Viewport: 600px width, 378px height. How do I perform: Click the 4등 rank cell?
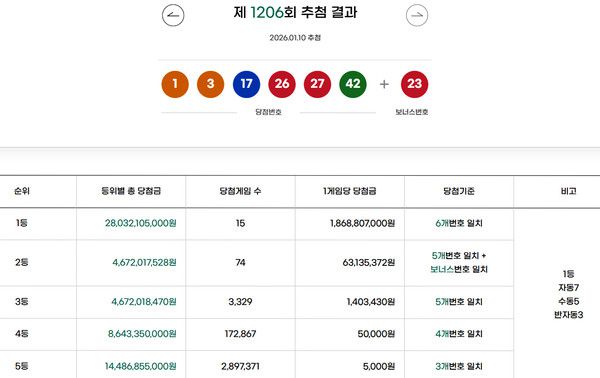pyautogui.click(x=22, y=334)
